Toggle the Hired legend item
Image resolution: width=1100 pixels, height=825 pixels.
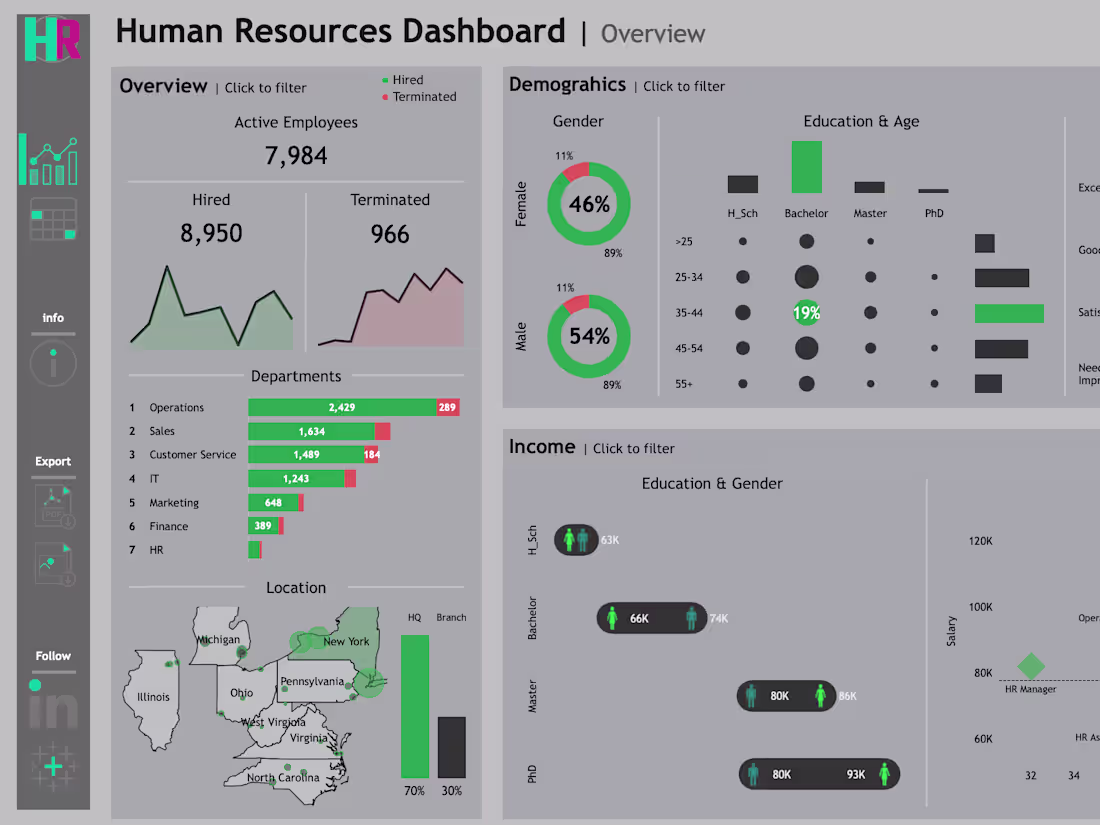click(404, 79)
